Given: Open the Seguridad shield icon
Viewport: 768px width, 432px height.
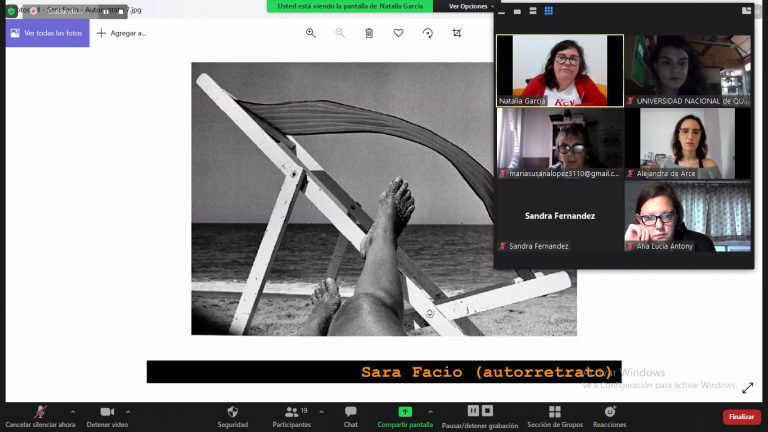Looking at the screenshot, I should (232, 412).
